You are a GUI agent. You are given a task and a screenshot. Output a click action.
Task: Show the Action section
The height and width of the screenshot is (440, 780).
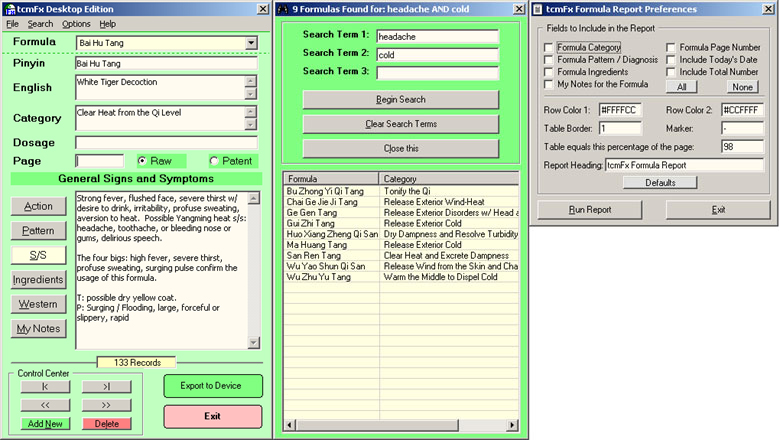[x=38, y=206]
